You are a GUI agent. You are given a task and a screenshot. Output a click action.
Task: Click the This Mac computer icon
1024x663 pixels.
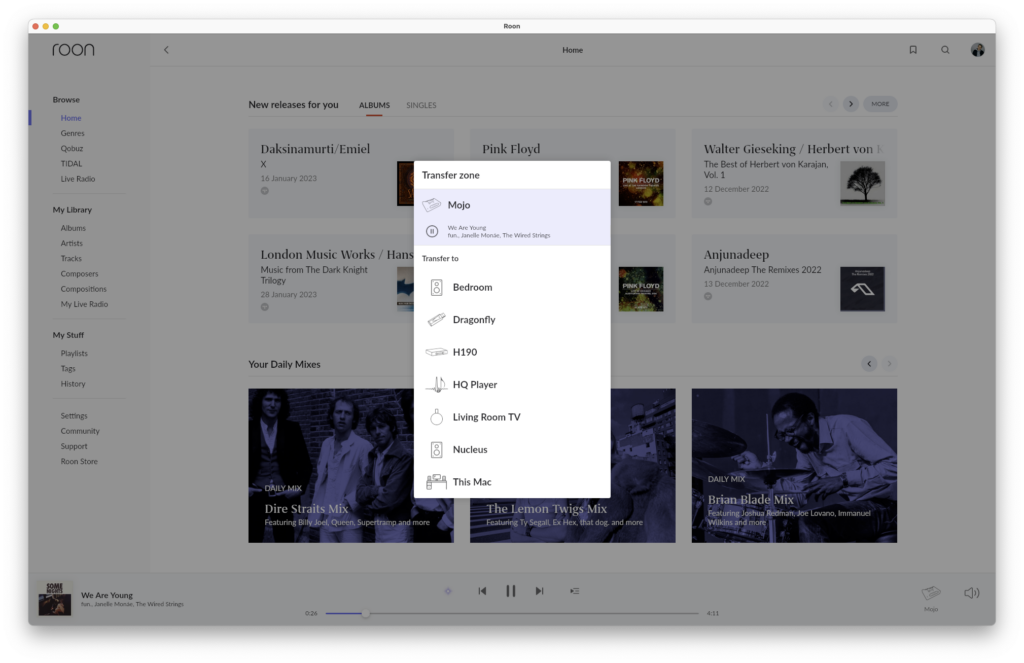pyautogui.click(x=436, y=482)
